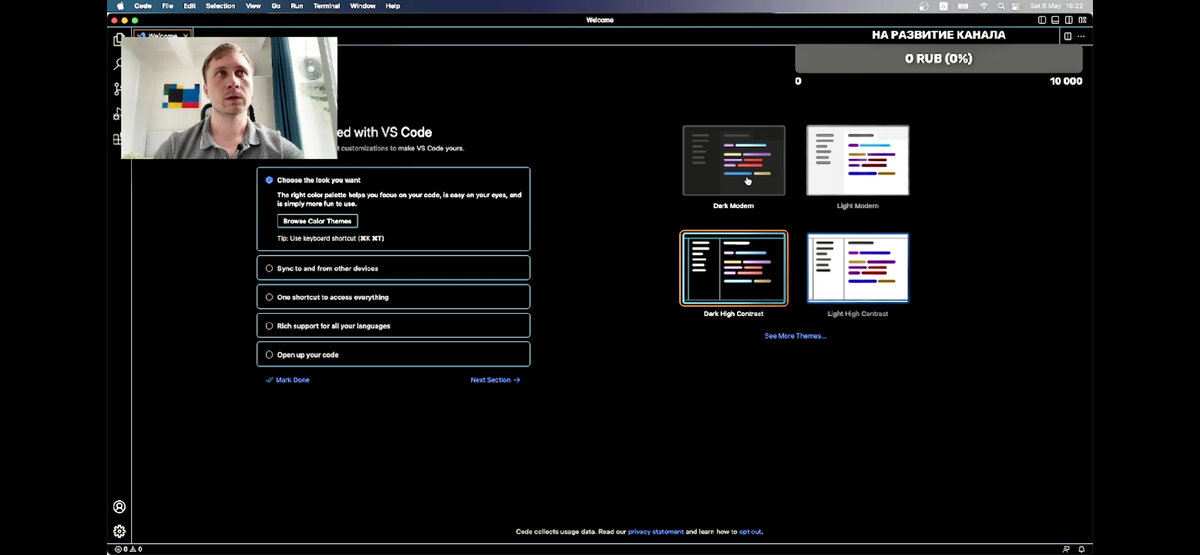Open the Help menu
Image resolution: width=1200 pixels, height=555 pixels.
coord(393,6)
